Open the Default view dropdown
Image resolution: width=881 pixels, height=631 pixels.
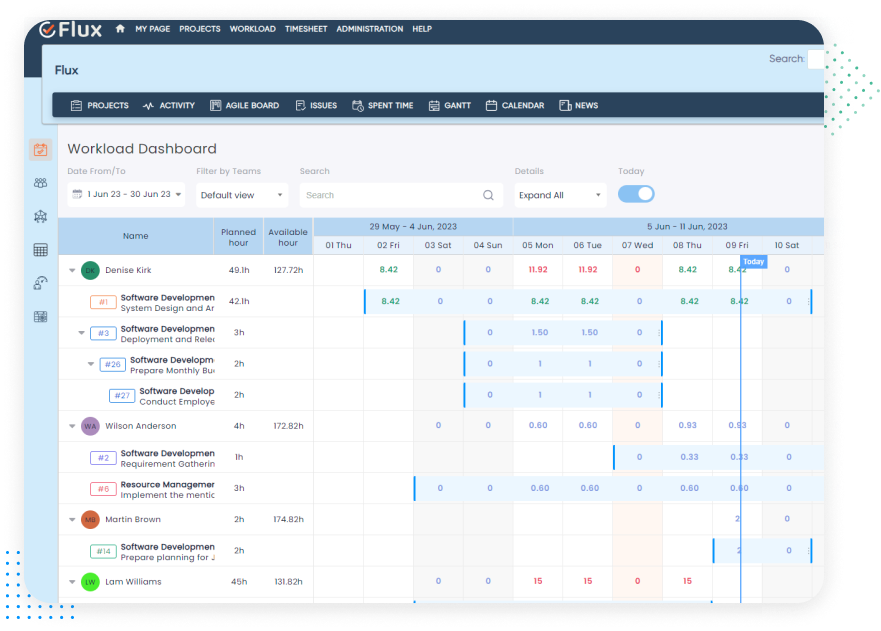pyautogui.click(x=240, y=194)
